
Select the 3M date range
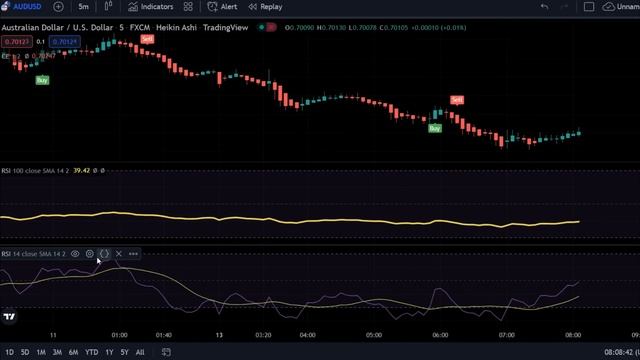tap(57, 352)
